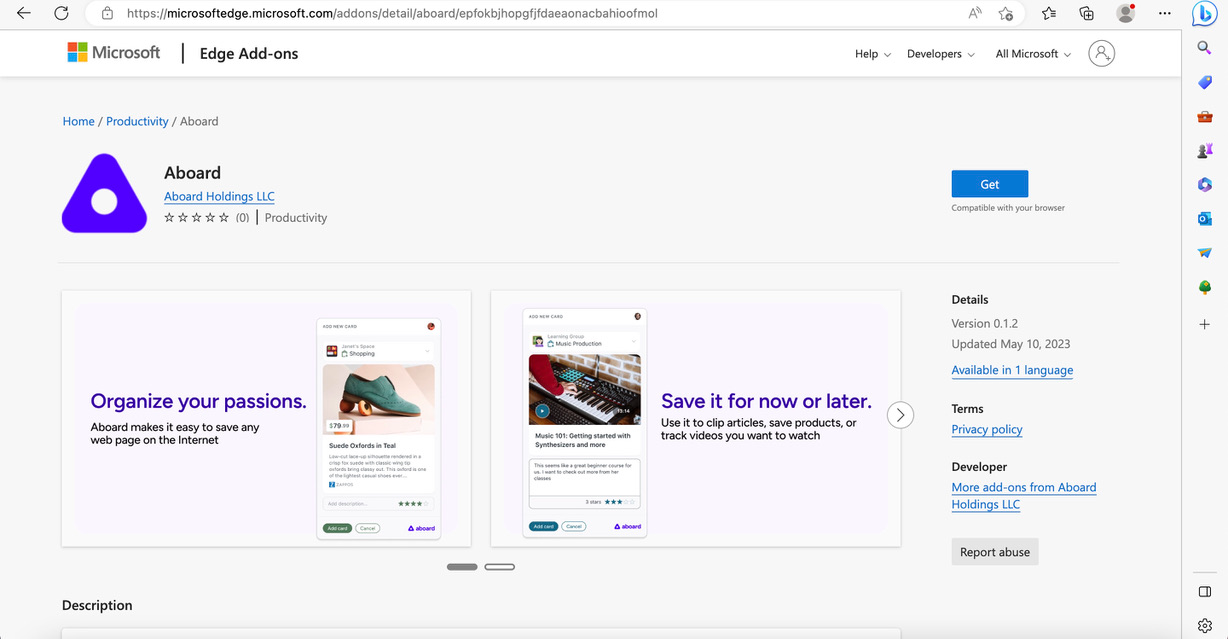Image resolution: width=1228 pixels, height=639 pixels.
Task: Expand the All Microsoft dropdown
Action: (1033, 54)
